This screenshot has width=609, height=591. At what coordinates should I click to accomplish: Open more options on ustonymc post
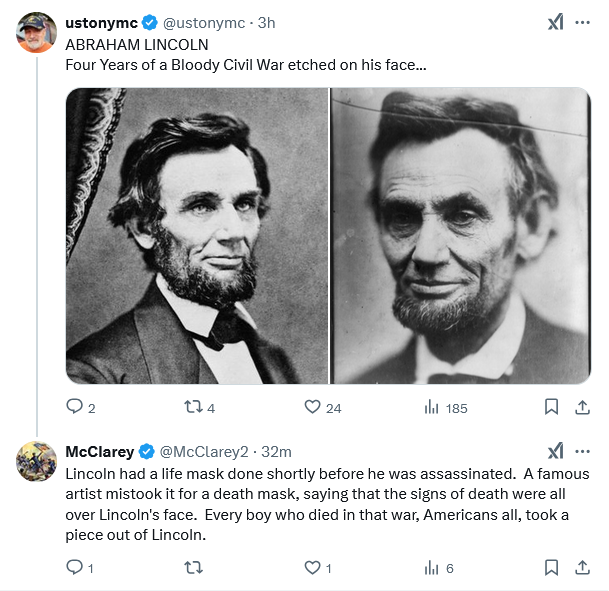point(583,23)
